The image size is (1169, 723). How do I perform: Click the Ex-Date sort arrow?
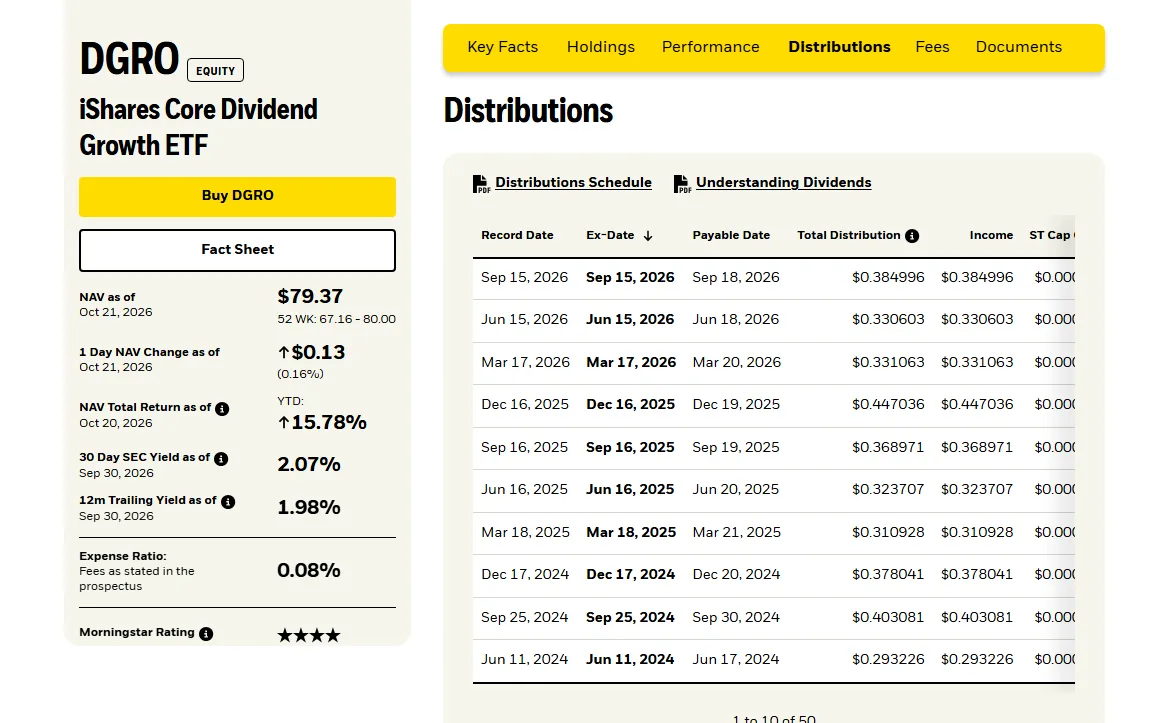tap(648, 236)
